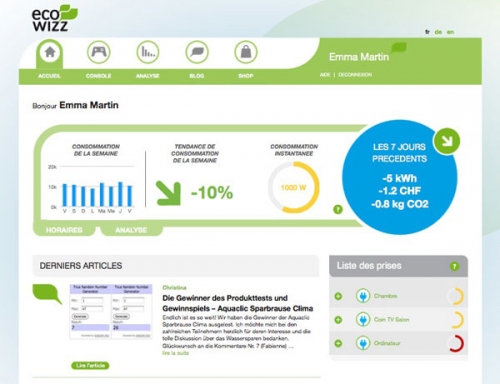The image size is (500, 384).
Task: Open help icon near instantaneous consumption
Action: pos(338,209)
